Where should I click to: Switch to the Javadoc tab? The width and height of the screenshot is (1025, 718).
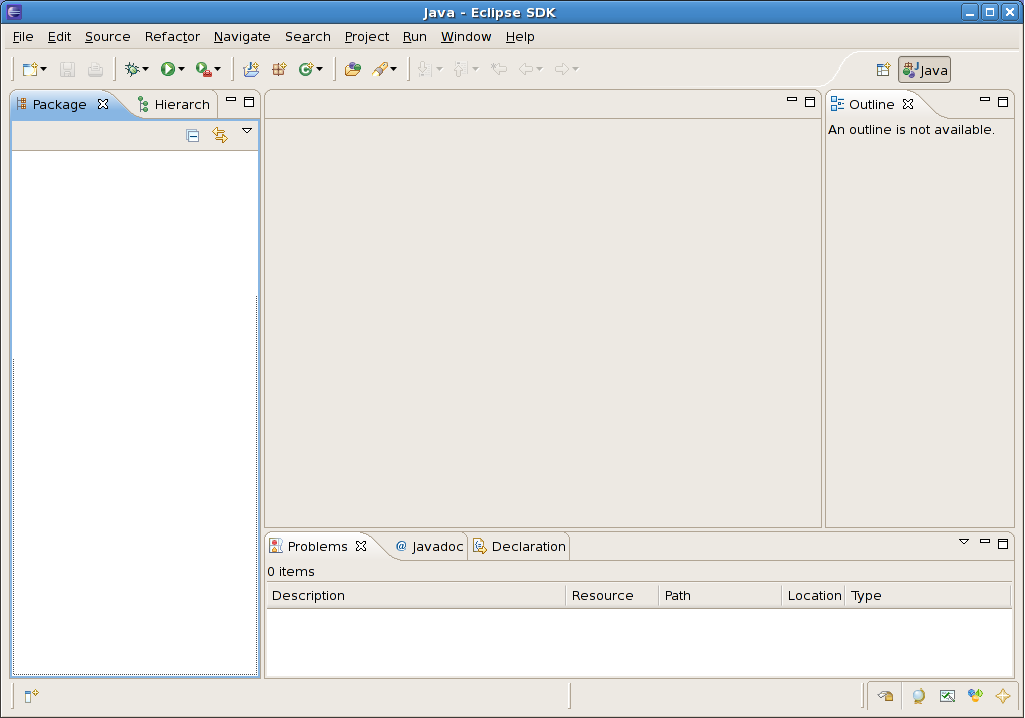click(430, 546)
